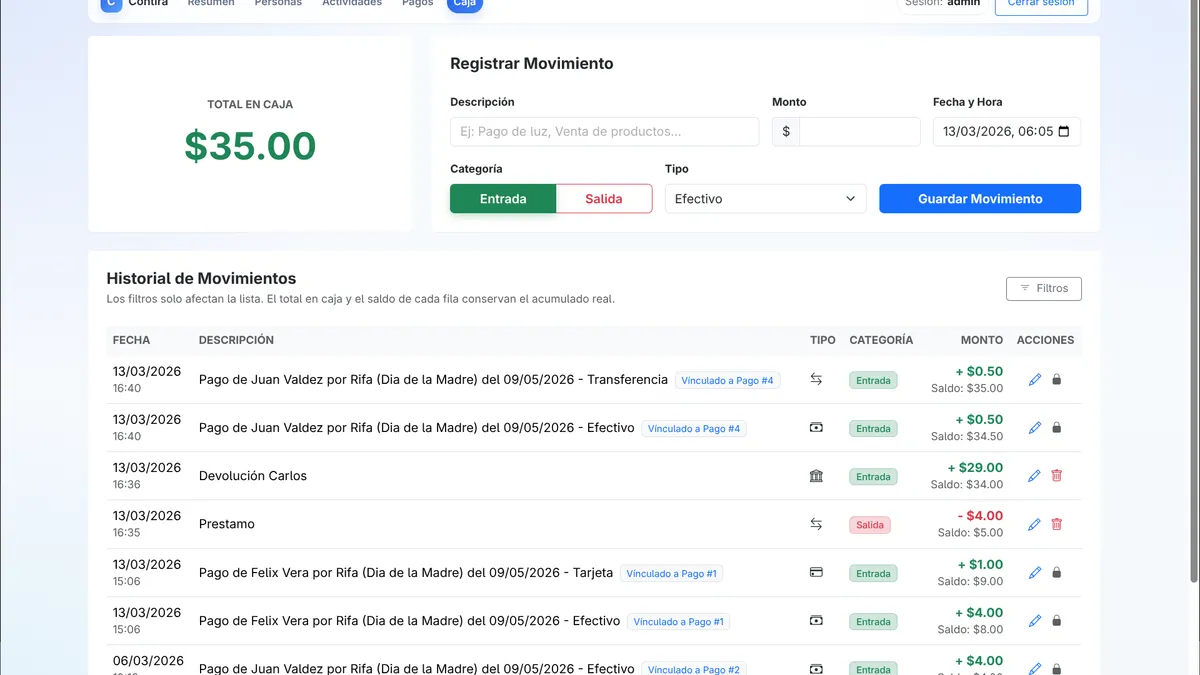
Task: Expand the Filtros panel
Action: 1043,288
